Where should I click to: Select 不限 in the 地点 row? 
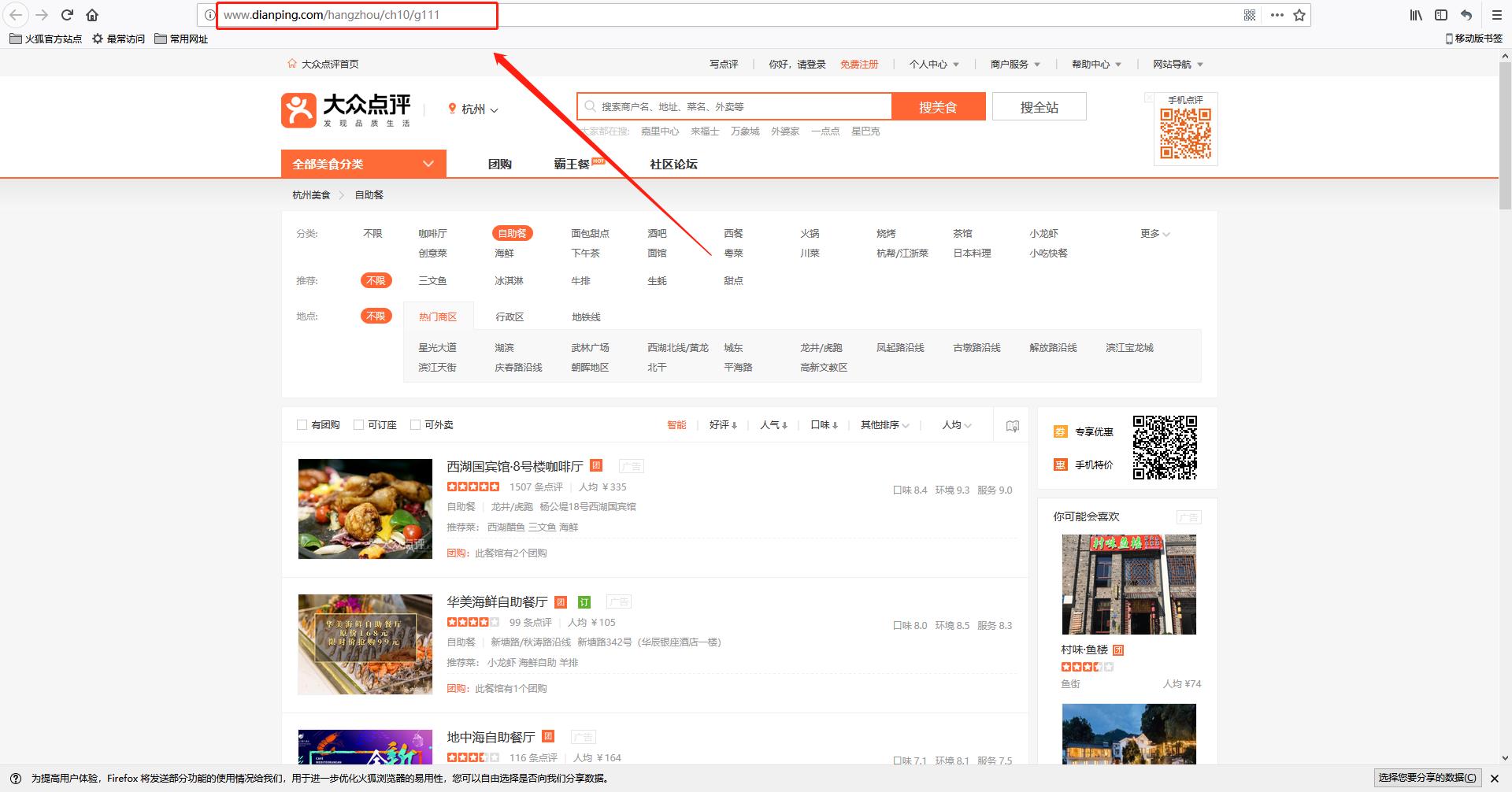coord(376,316)
